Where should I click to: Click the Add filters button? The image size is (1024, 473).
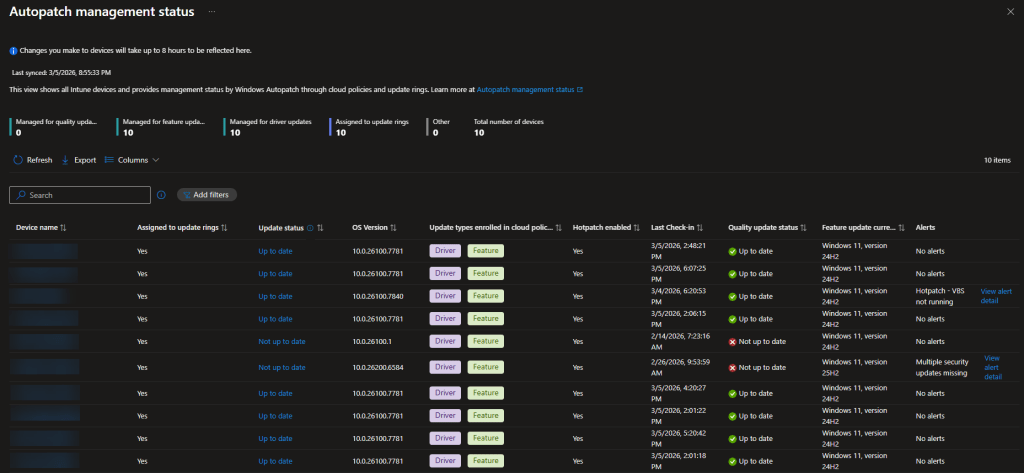click(x=207, y=195)
